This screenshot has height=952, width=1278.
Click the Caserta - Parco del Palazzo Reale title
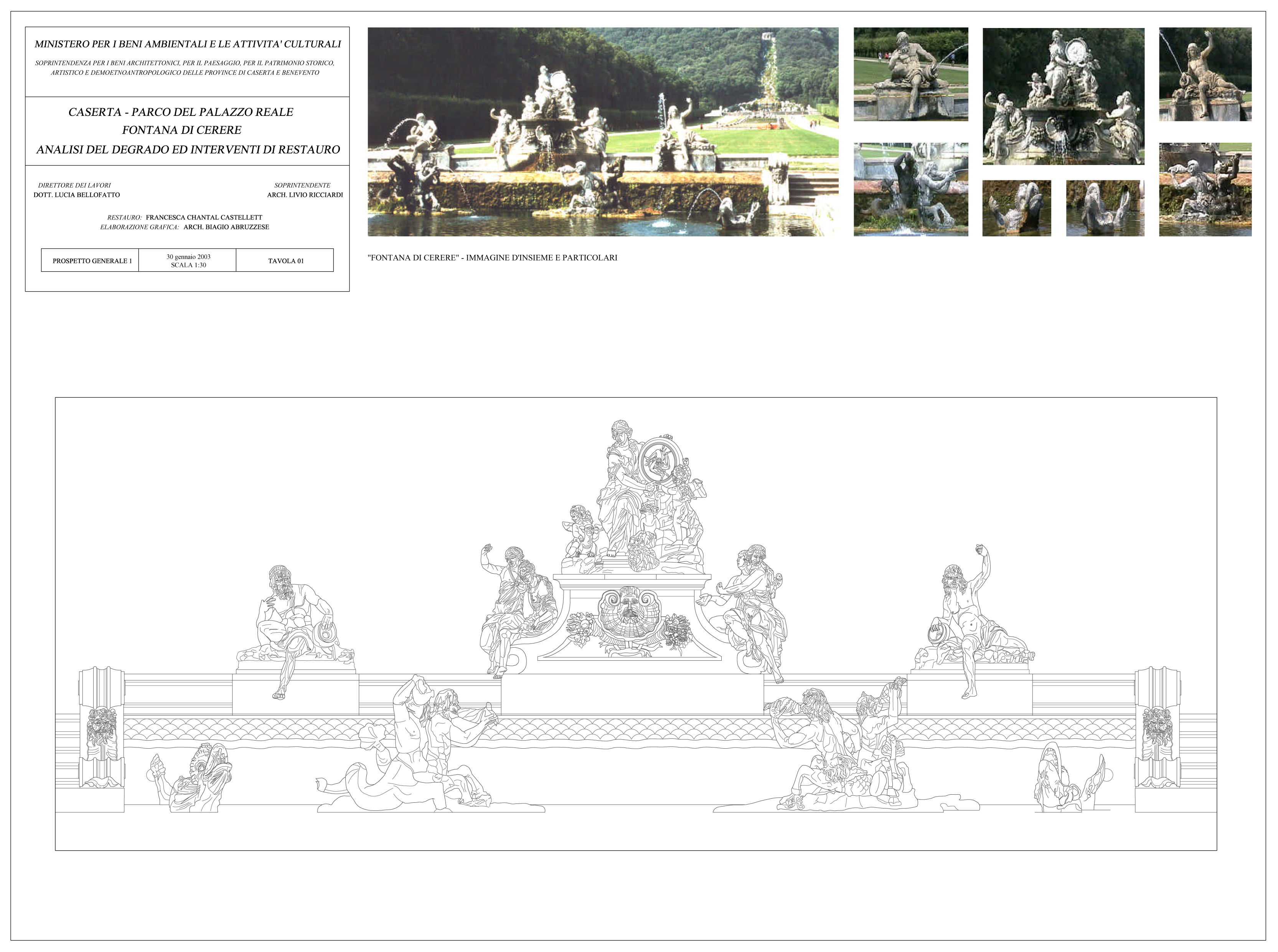pyautogui.click(x=181, y=112)
